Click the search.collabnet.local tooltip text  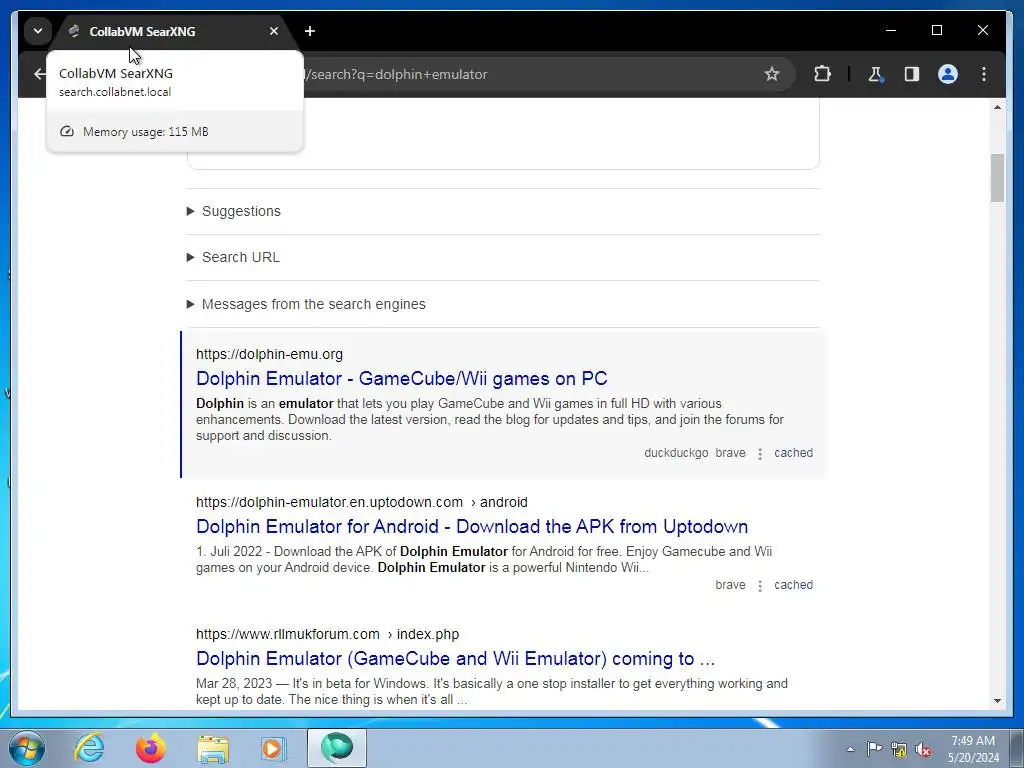click(x=115, y=92)
